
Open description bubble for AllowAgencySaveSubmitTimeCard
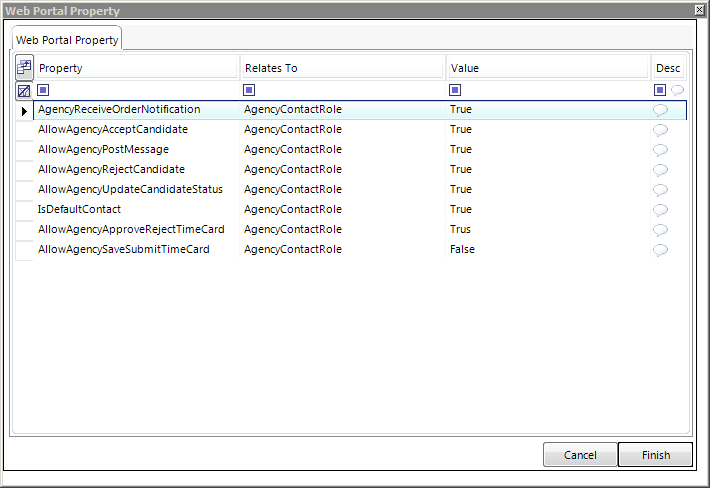pos(661,249)
